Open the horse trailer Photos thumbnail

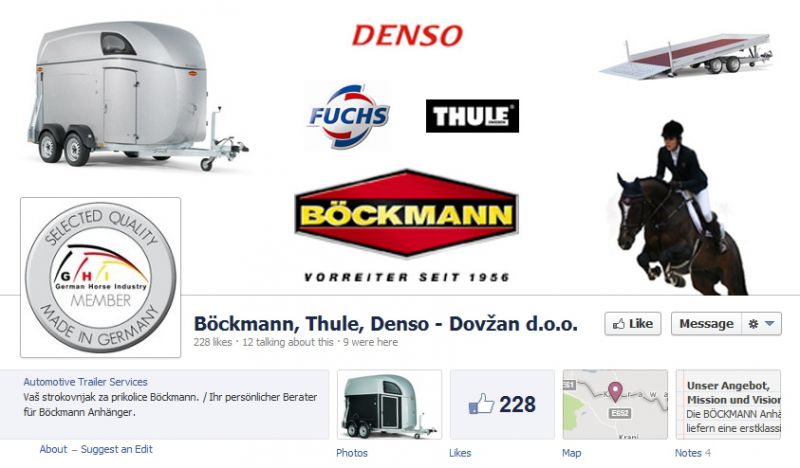[389, 405]
